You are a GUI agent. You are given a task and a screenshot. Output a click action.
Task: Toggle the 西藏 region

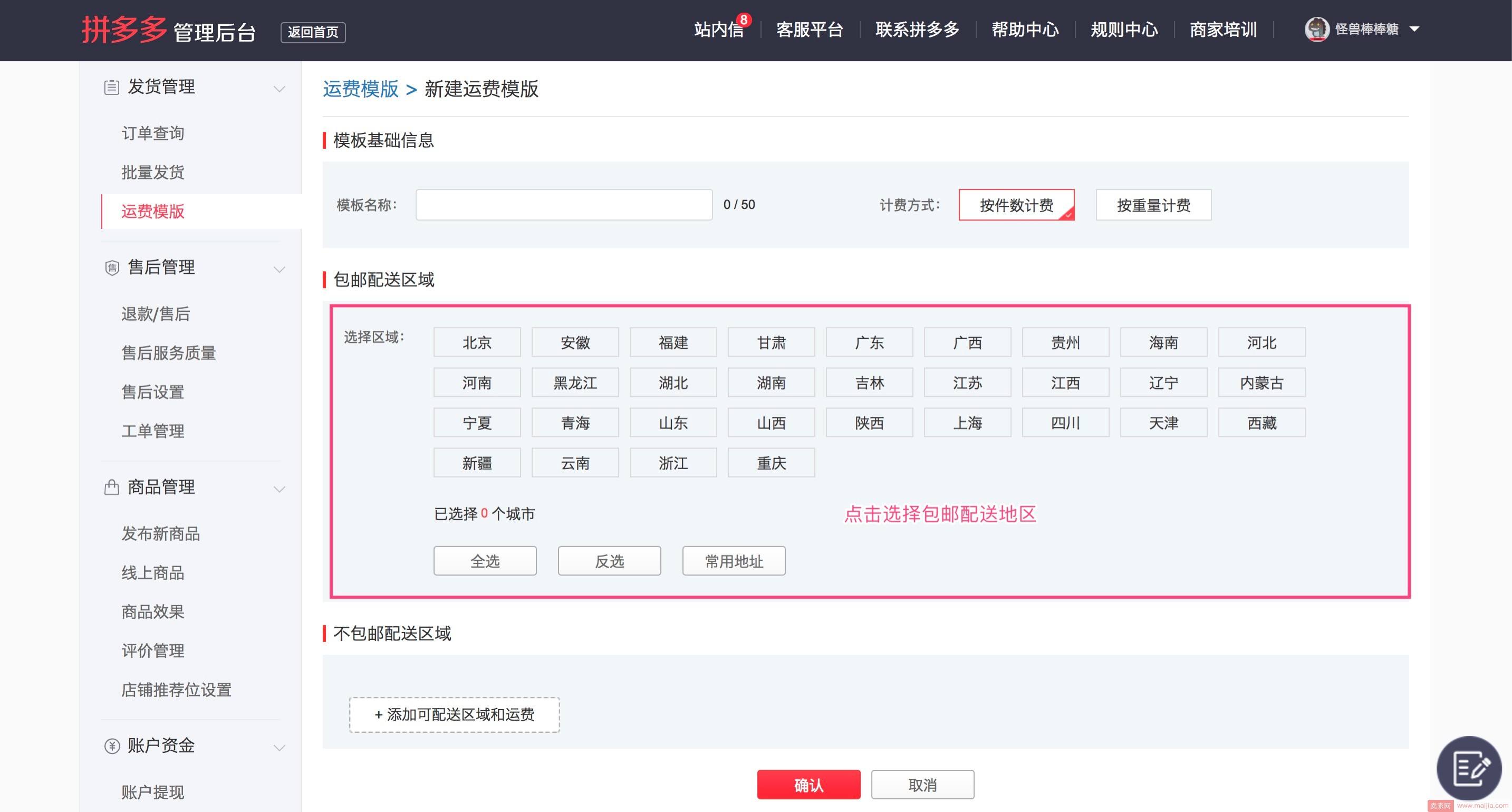click(1262, 423)
